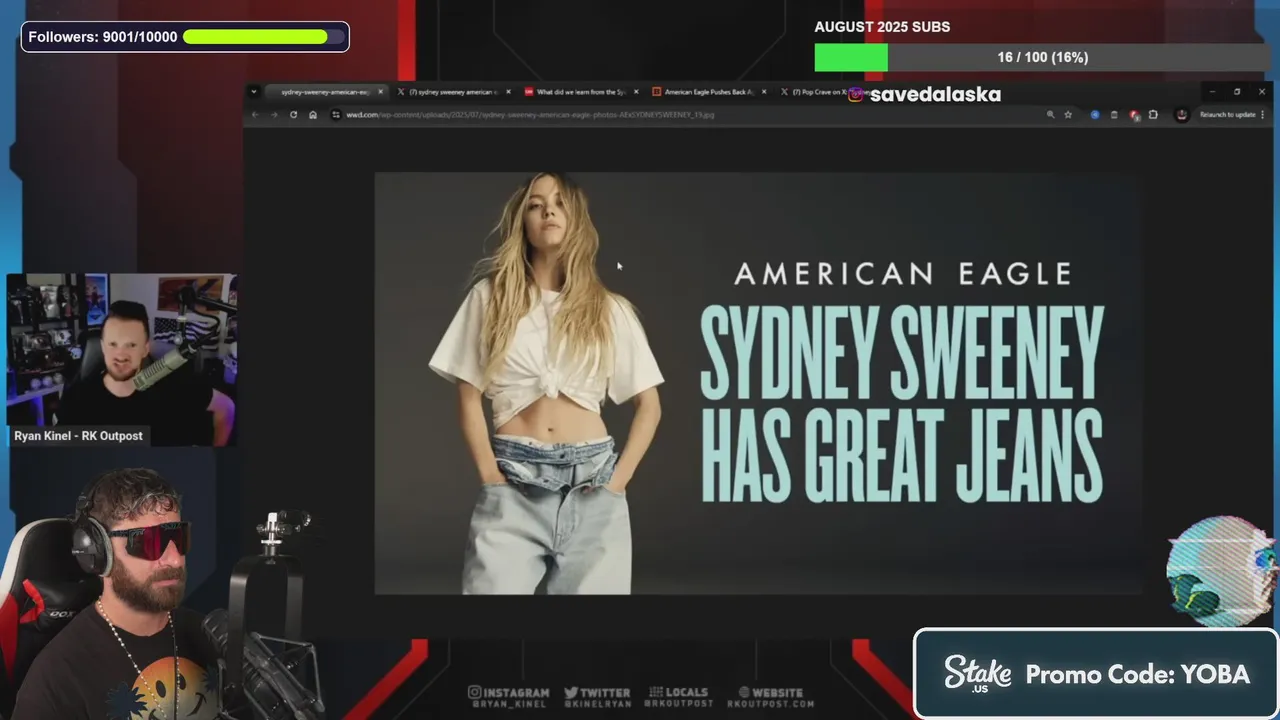Go to the browser home page
This screenshot has height=720, width=1280.
tap(313, 115)
